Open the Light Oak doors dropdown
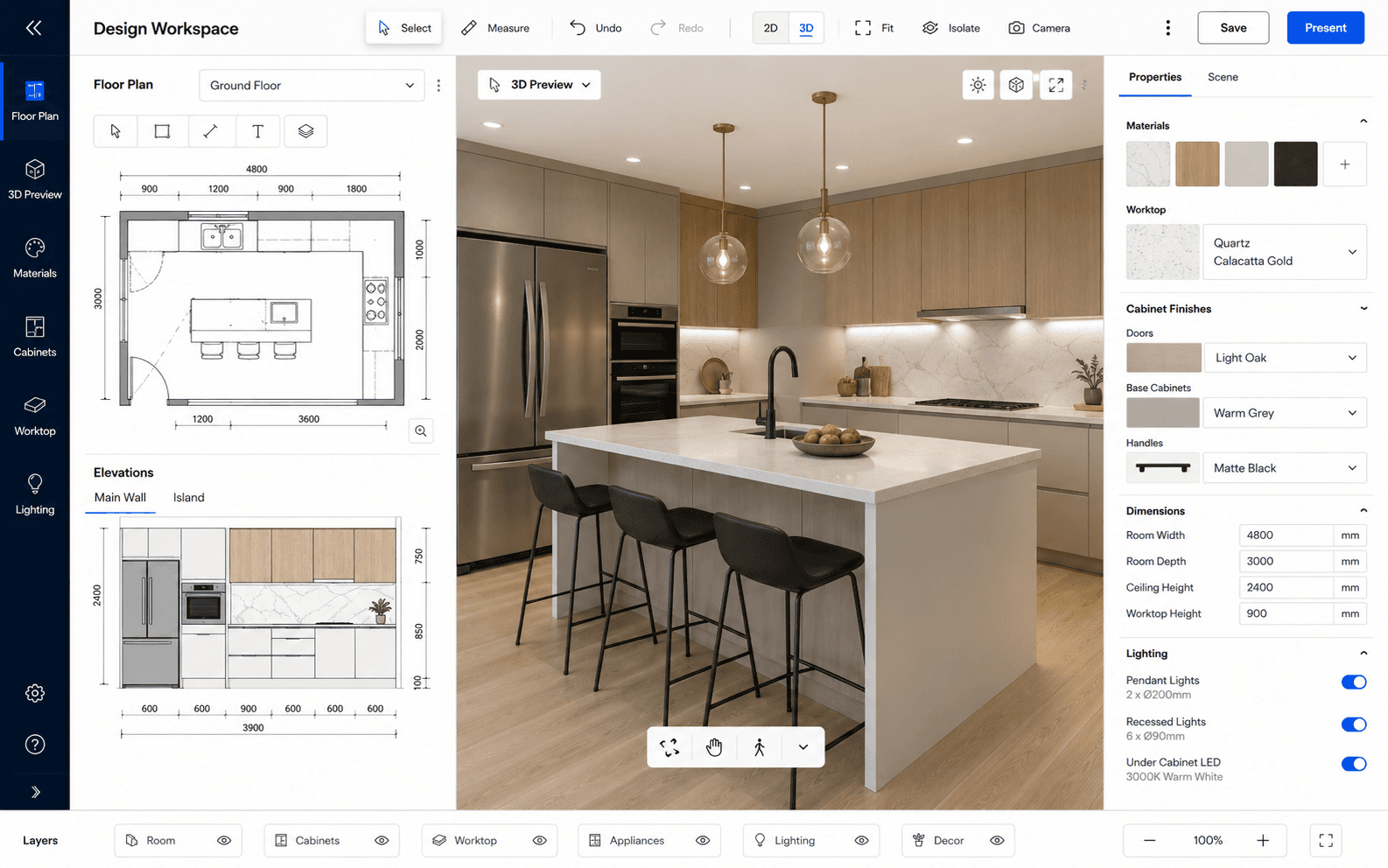The height and width of the screenshot is (868, 1388). (x=1285, y=358)
